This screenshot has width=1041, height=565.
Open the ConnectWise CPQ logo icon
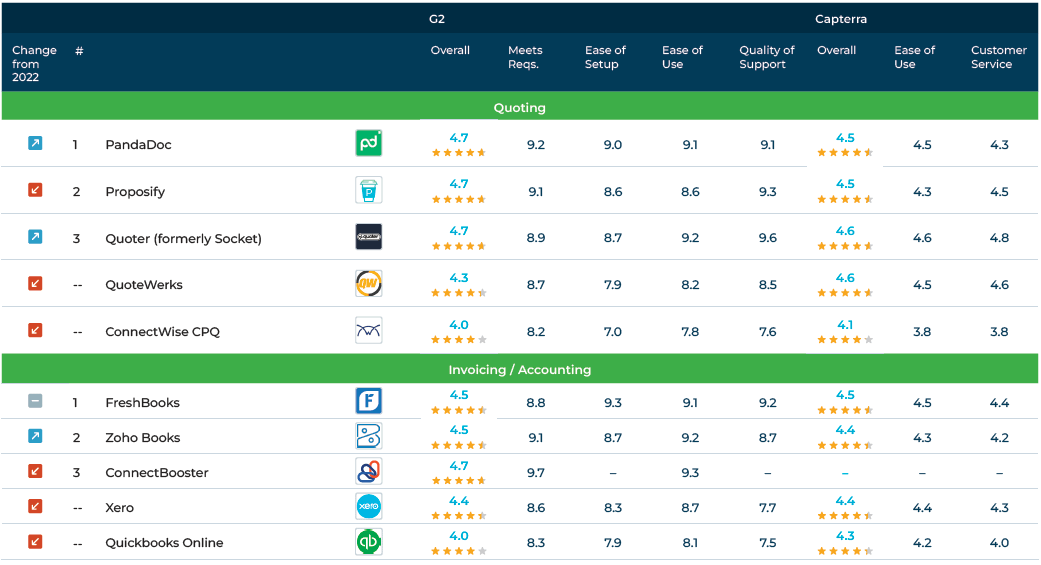click(x=368, y=330)
